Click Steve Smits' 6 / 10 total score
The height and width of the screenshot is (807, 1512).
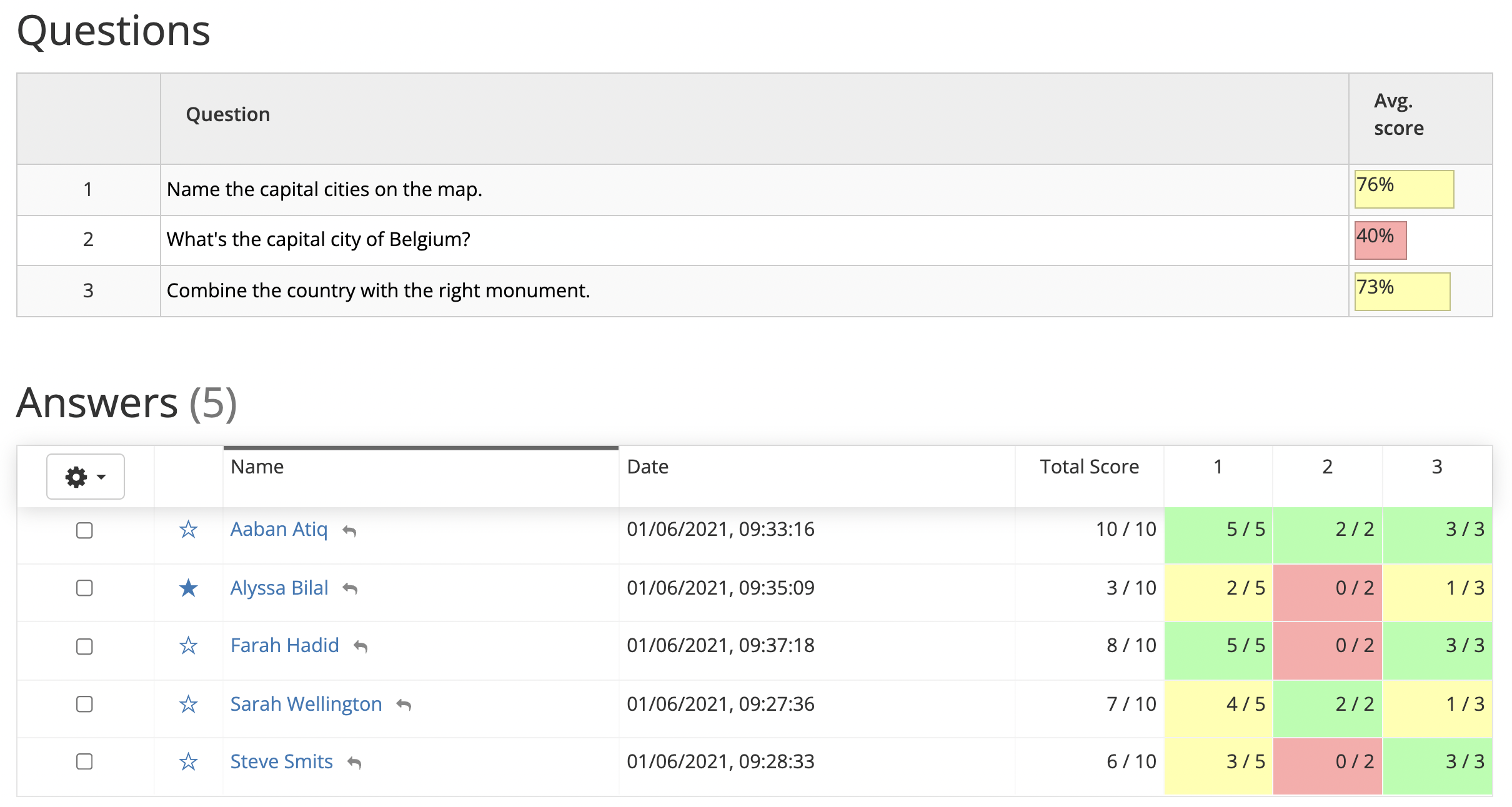[1131, 761]
